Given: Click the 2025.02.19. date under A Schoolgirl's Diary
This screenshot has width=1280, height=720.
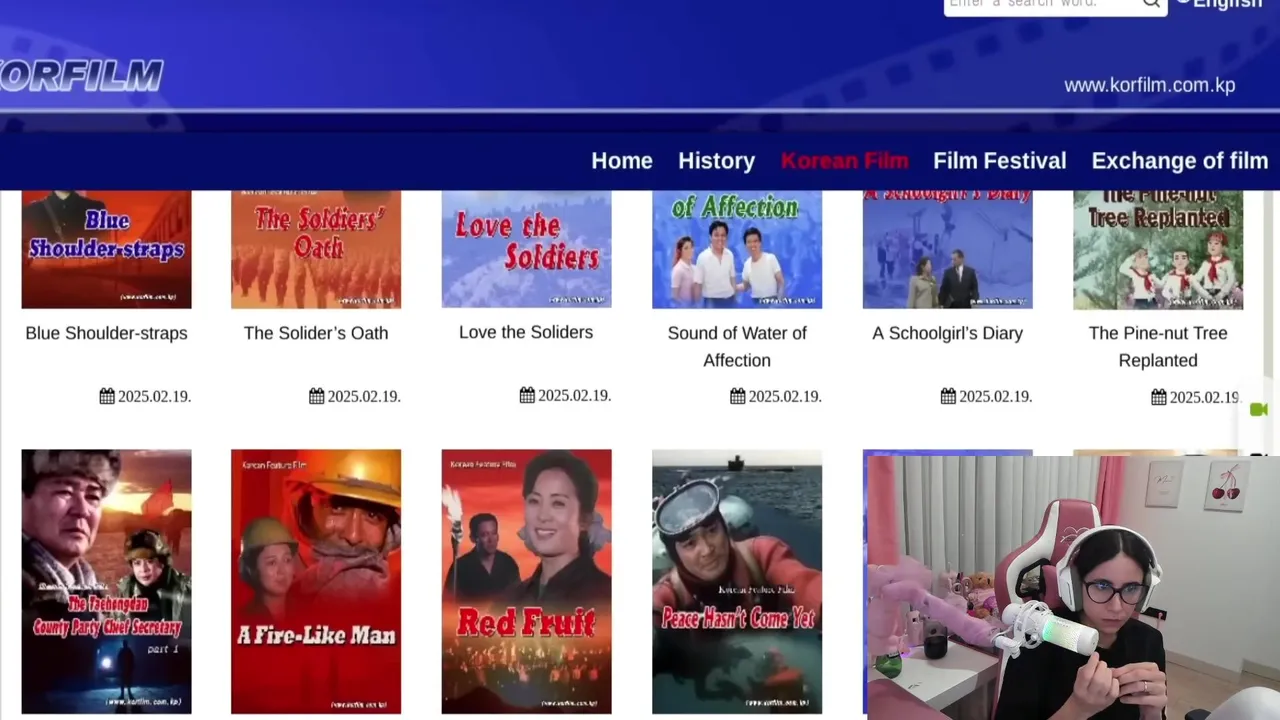Looking at the screenshot, I should pyautogui.click(x=996, y=397).
